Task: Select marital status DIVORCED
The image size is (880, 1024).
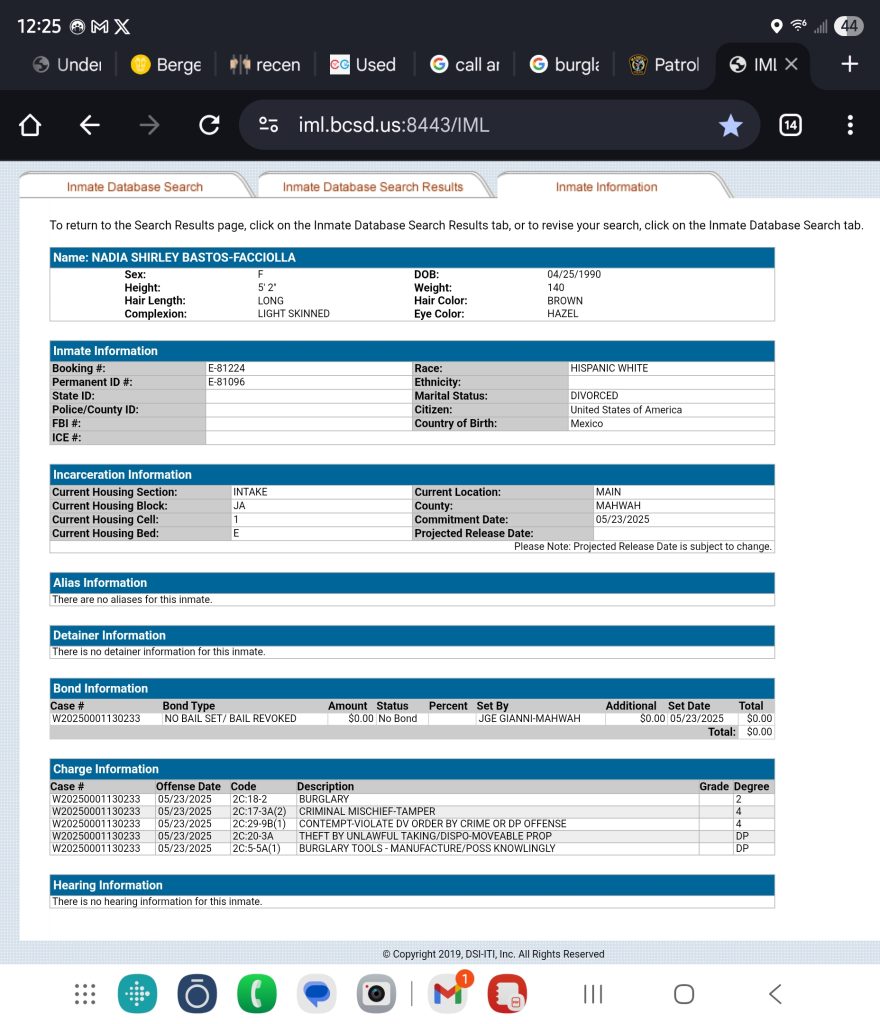Action: click(x=594, y=396)
